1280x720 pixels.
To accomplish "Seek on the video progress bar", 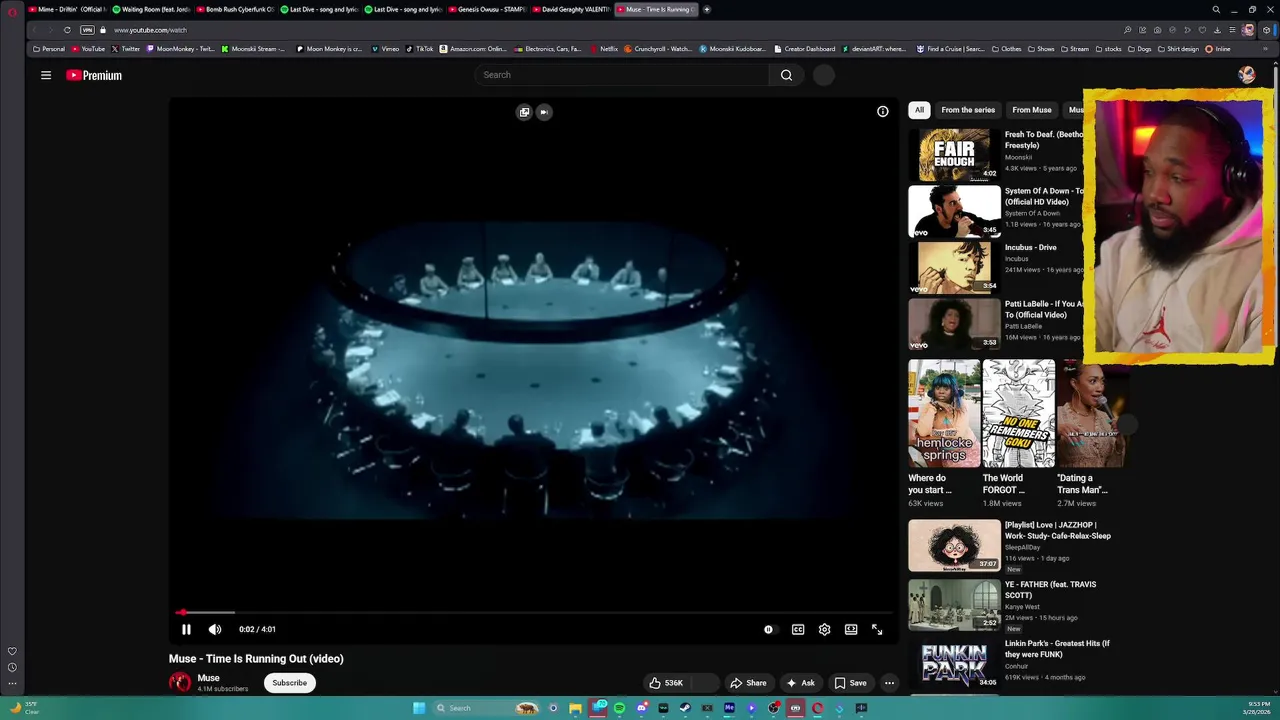I will click(x=535, y=612).
